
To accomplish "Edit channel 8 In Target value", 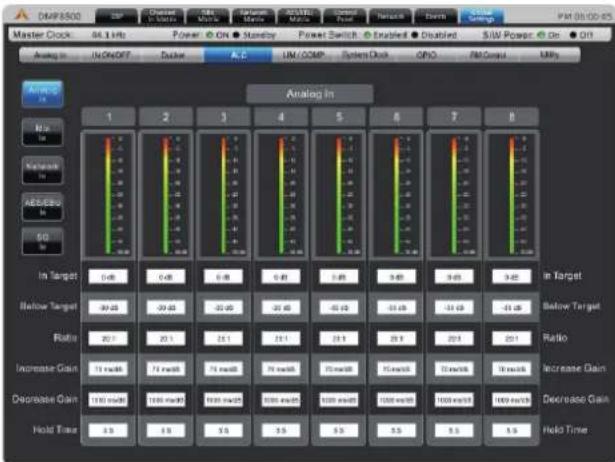I will 512,277.
